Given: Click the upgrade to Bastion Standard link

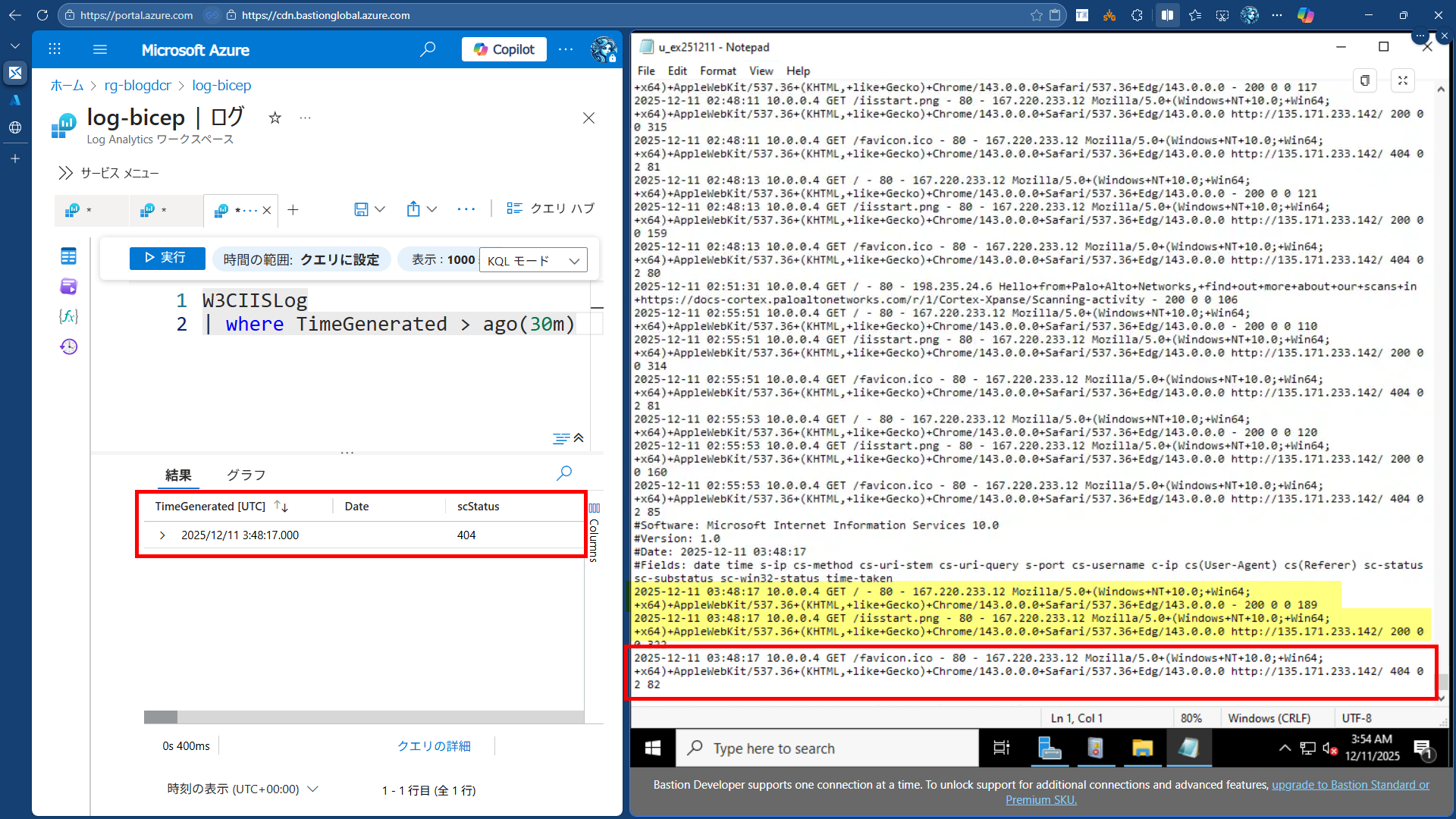Looking at the screenshot, I should pos(1350,785).
